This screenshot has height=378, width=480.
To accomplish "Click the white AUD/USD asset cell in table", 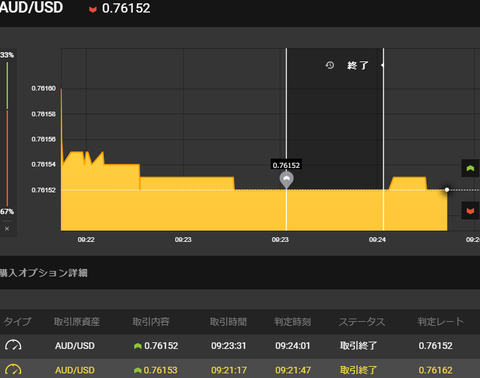I will point(75,346).
